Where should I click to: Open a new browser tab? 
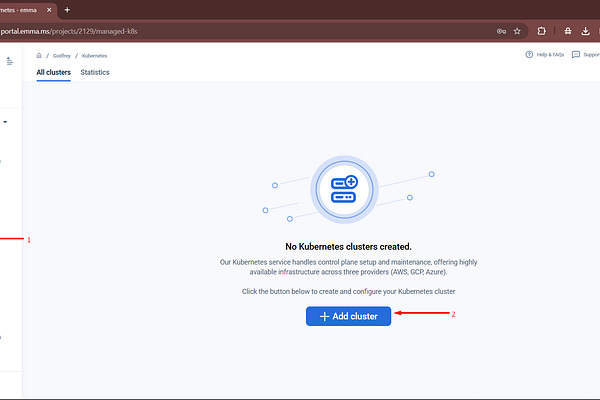coord(67,10)
